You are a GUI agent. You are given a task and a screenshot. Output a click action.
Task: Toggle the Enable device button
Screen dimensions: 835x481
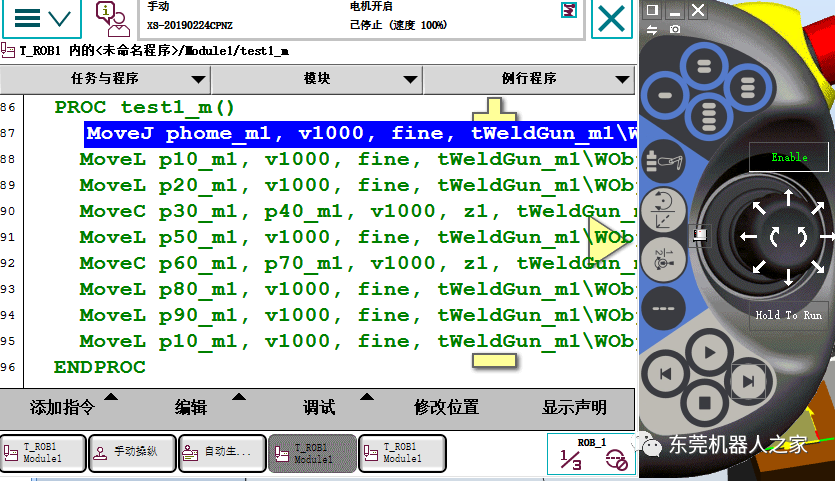[x=788, y=157]
